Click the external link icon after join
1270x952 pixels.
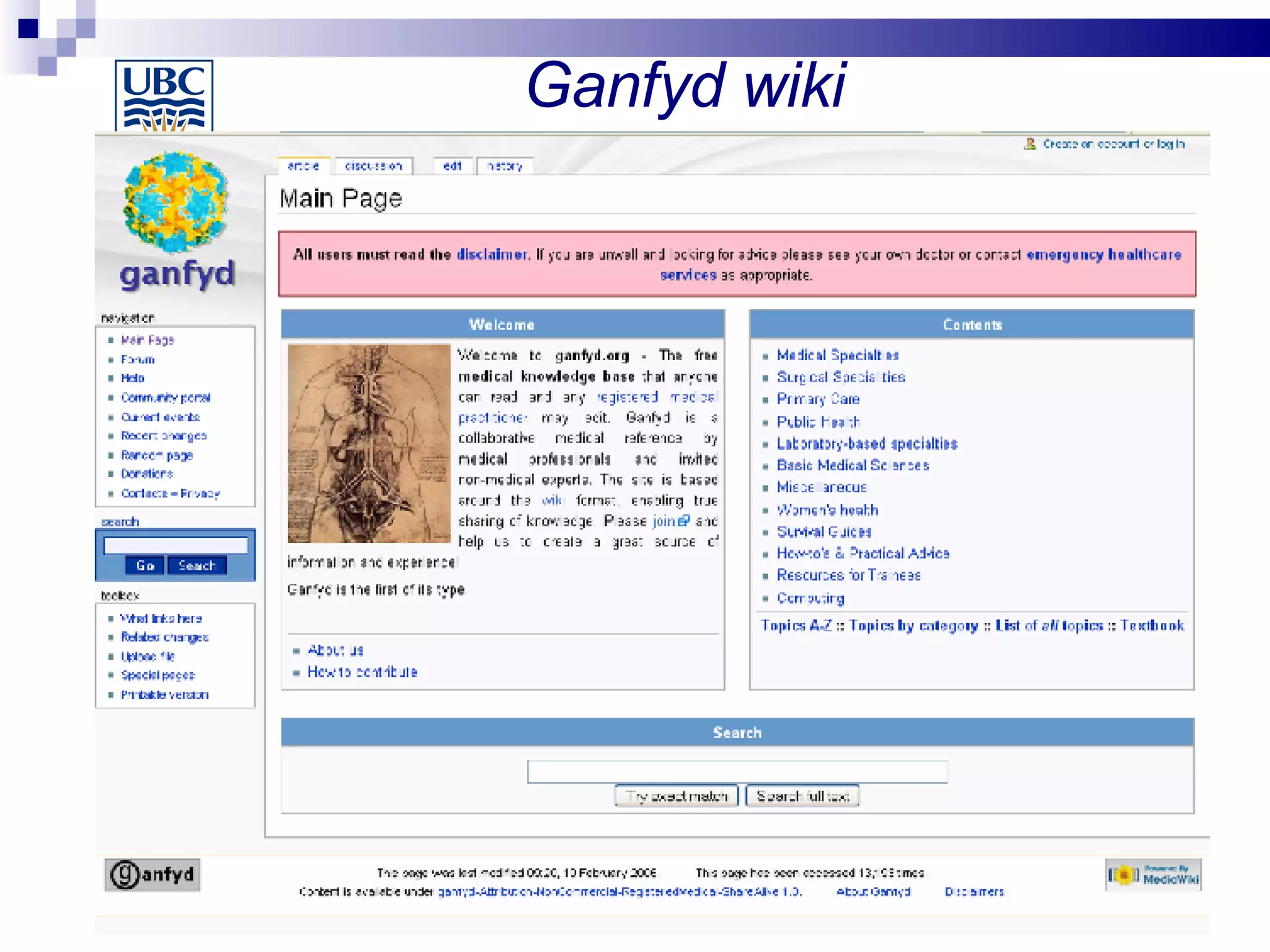point(684,521)
